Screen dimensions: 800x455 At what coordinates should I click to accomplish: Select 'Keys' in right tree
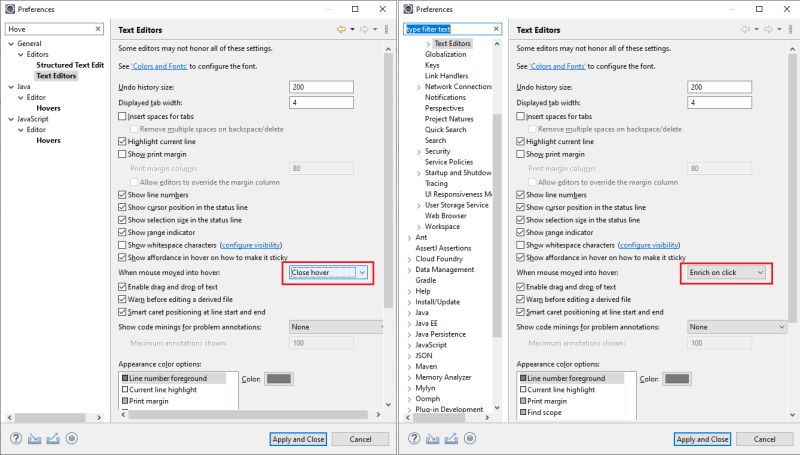click(x=432, y=65)
